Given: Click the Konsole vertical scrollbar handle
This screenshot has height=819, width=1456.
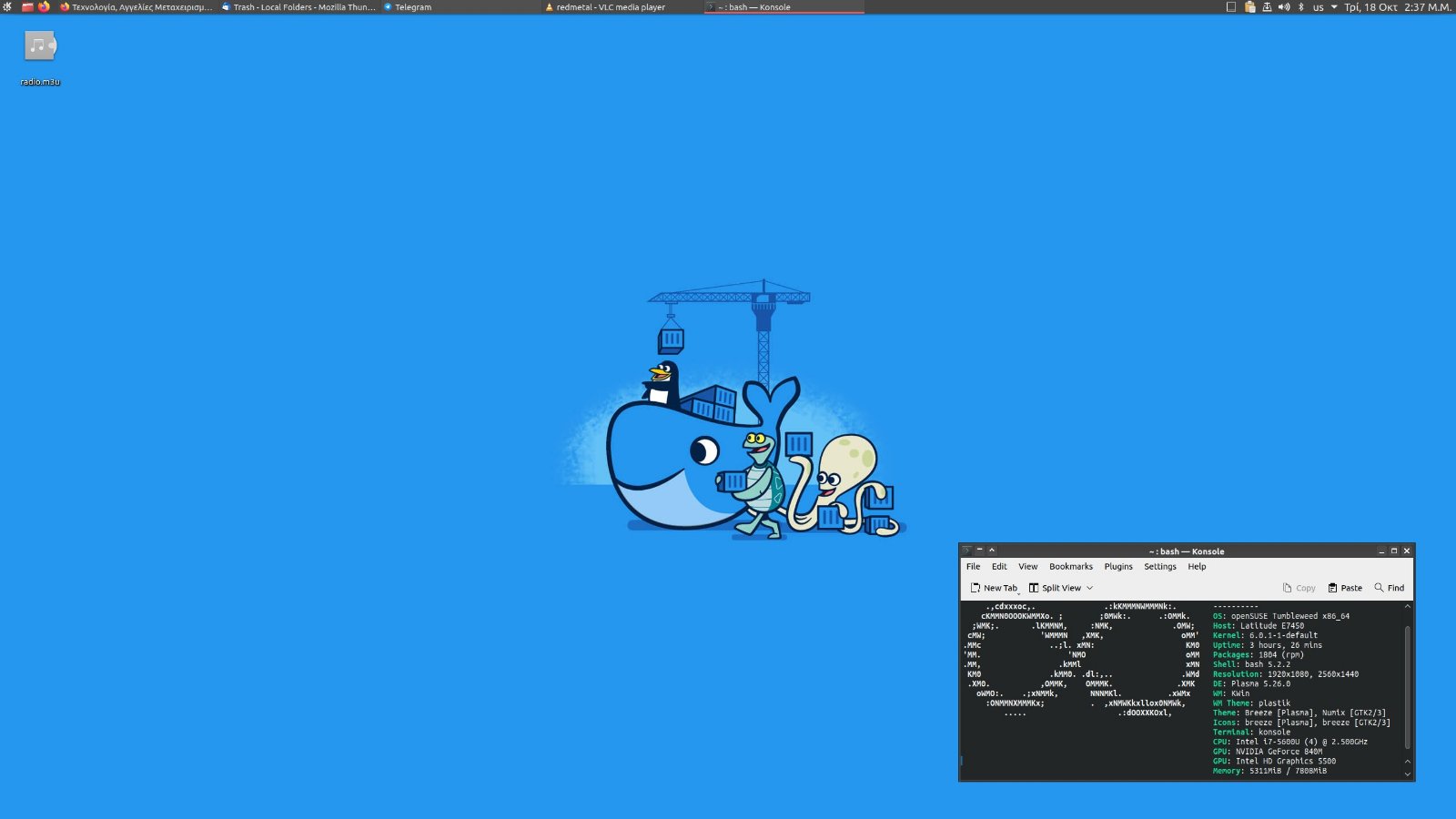Looking at the screenshot, I should (1408, 686).
